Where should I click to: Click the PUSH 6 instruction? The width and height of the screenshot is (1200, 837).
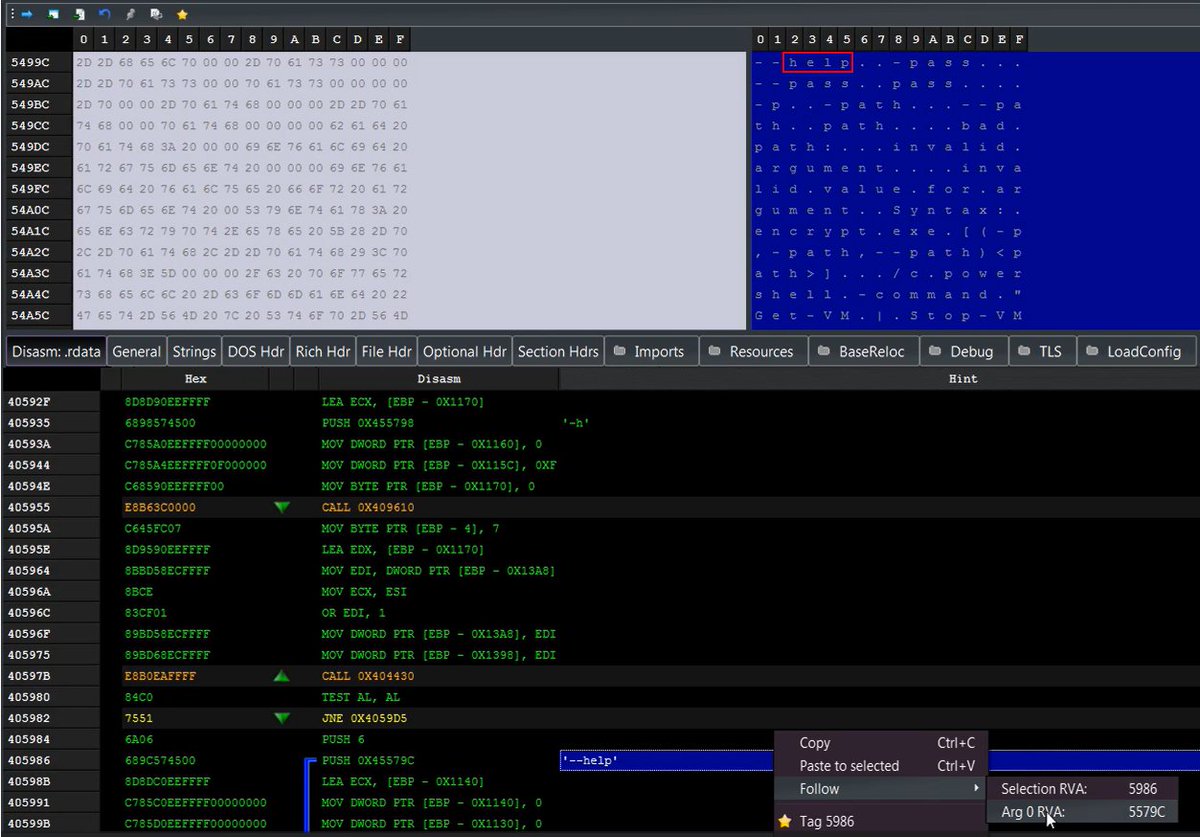point(345,739)
